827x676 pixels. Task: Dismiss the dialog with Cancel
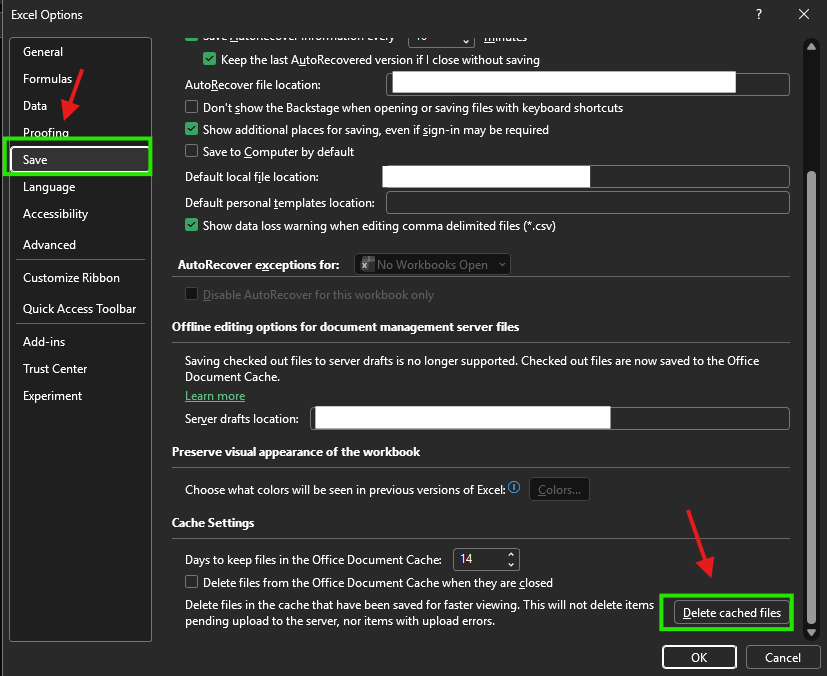tap(782, 658)
